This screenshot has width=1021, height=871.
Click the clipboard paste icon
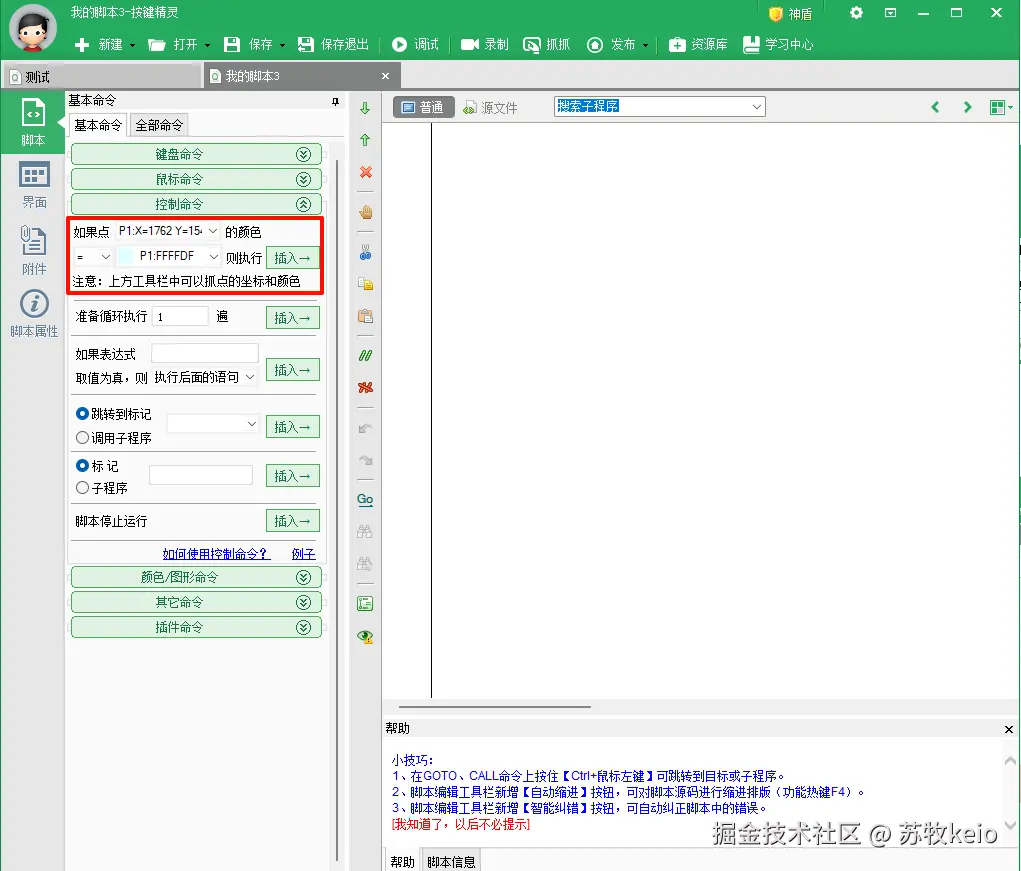click(x=365, y=316)
